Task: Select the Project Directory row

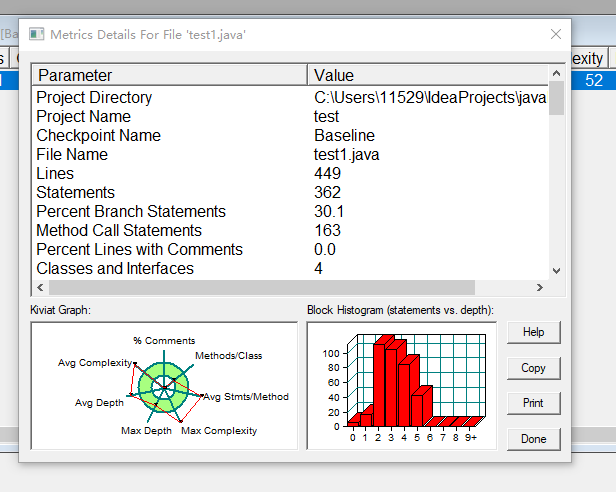Action: pos(290,97)
